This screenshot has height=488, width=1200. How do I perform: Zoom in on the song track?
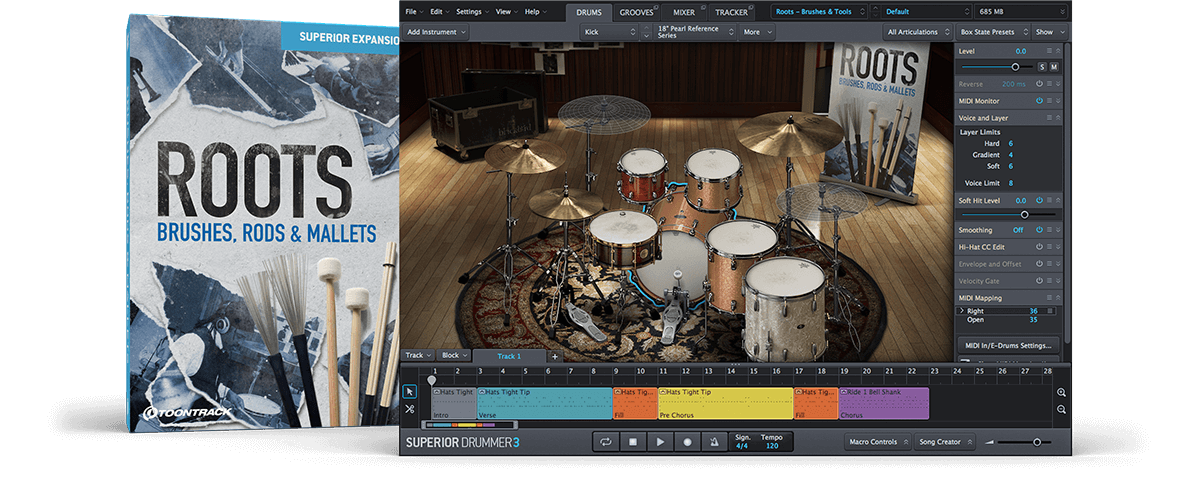point(1061,393)
